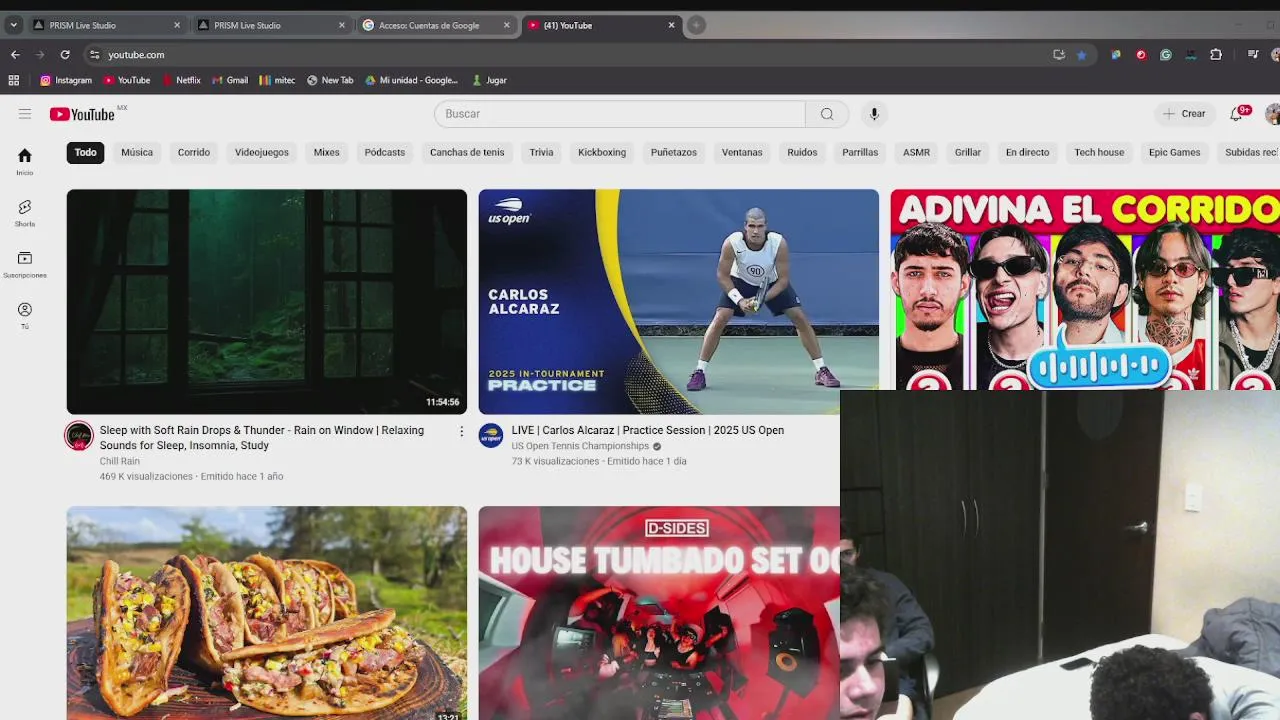Open the Chill Rain channel avatar

(x=79, y=436)
